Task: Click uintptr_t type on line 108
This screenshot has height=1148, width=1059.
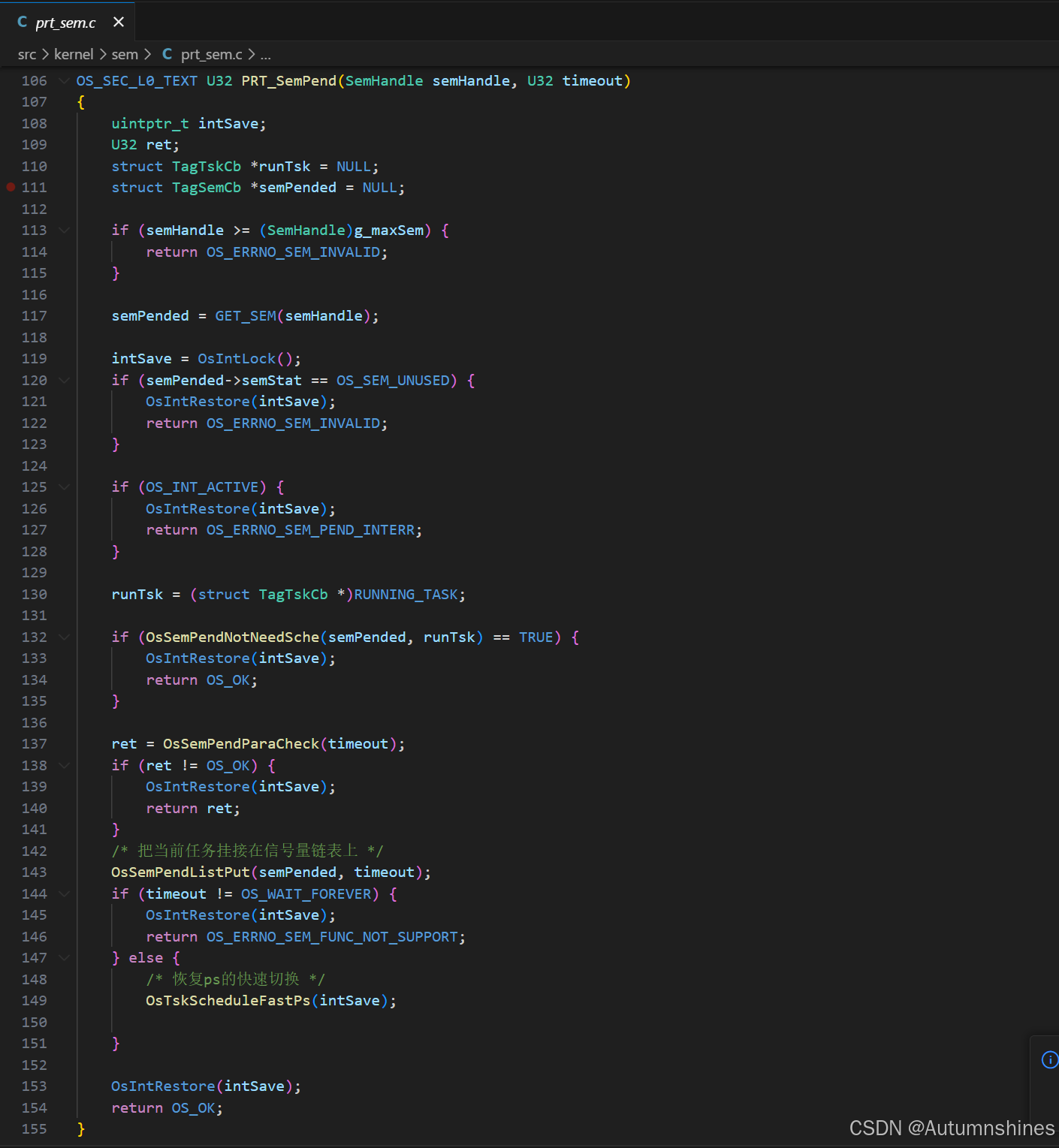Action: click(x=150, y=123)
